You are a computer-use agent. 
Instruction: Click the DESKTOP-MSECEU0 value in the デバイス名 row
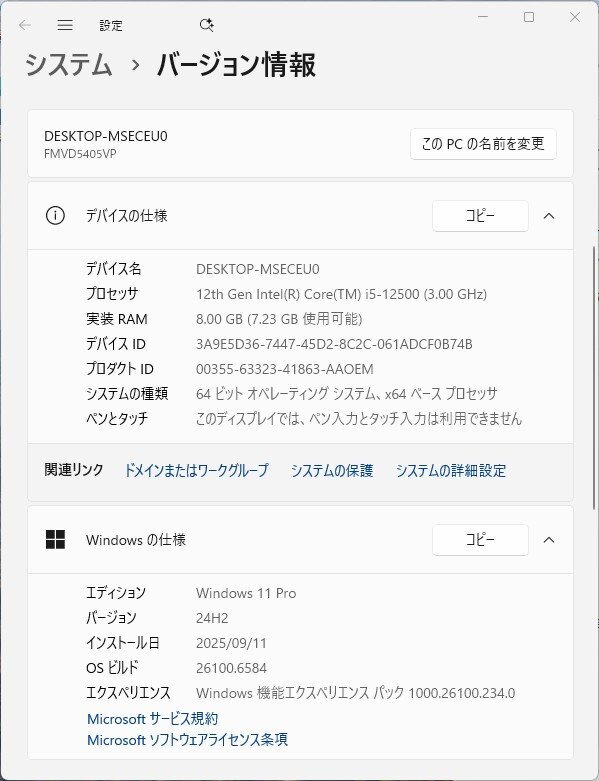(257, 269)
